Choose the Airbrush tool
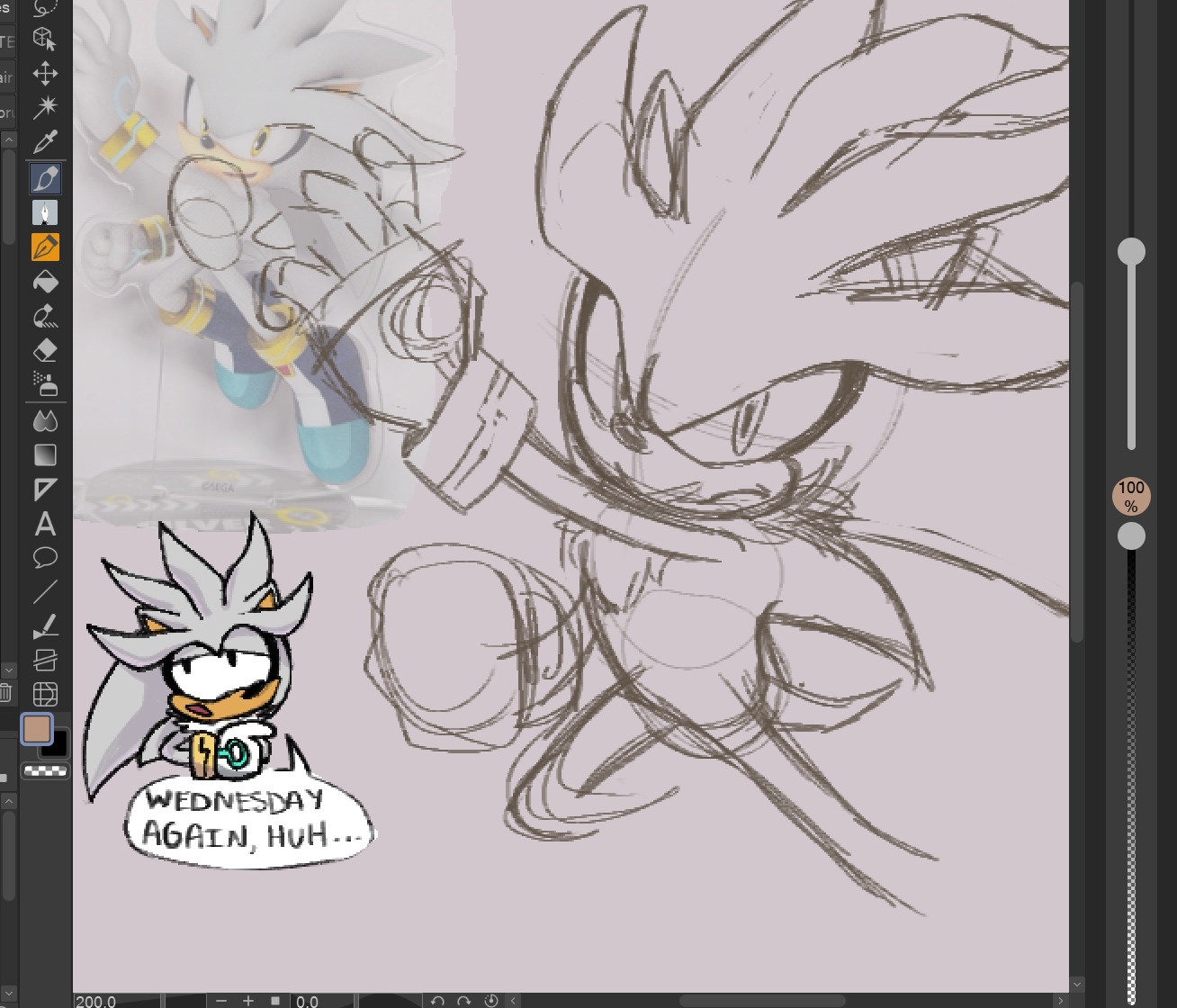Image resolution: width=1177 pixels, height=1008 pixels. click(45, 384)
